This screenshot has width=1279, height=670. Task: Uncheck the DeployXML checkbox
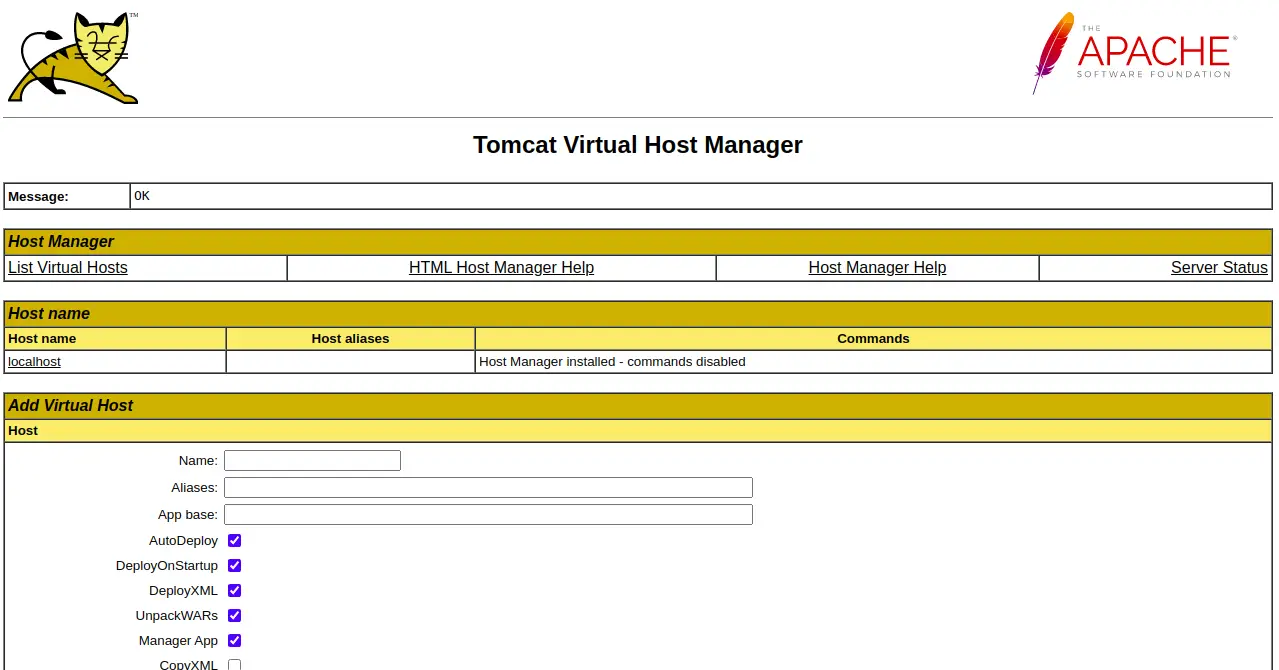click(234, 591)
